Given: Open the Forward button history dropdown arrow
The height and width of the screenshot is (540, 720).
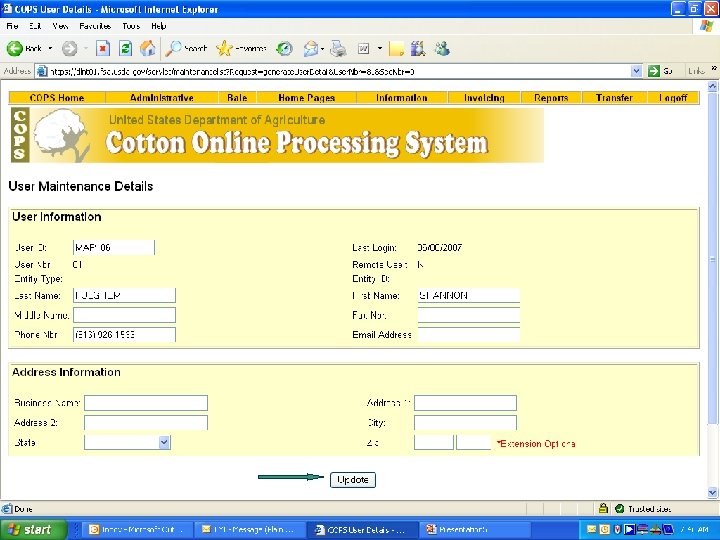Looking at the screenshot, I should tap(85, 48).
